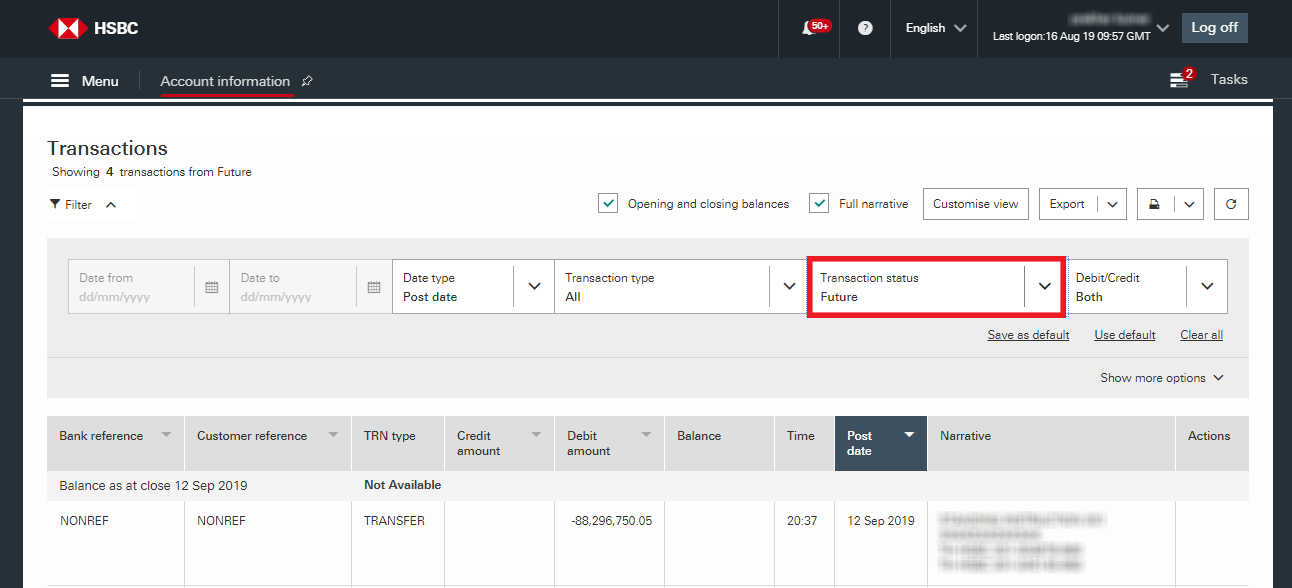Open the Tasks list icon
Screen dimensions: 1292x588
[x=1179, y=80]
